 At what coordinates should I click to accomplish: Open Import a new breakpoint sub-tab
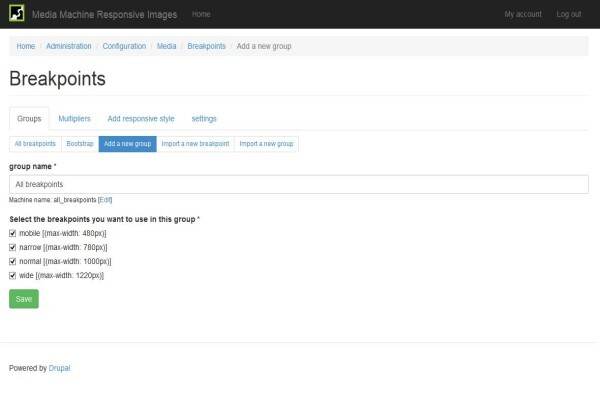(x=195, y=144)
